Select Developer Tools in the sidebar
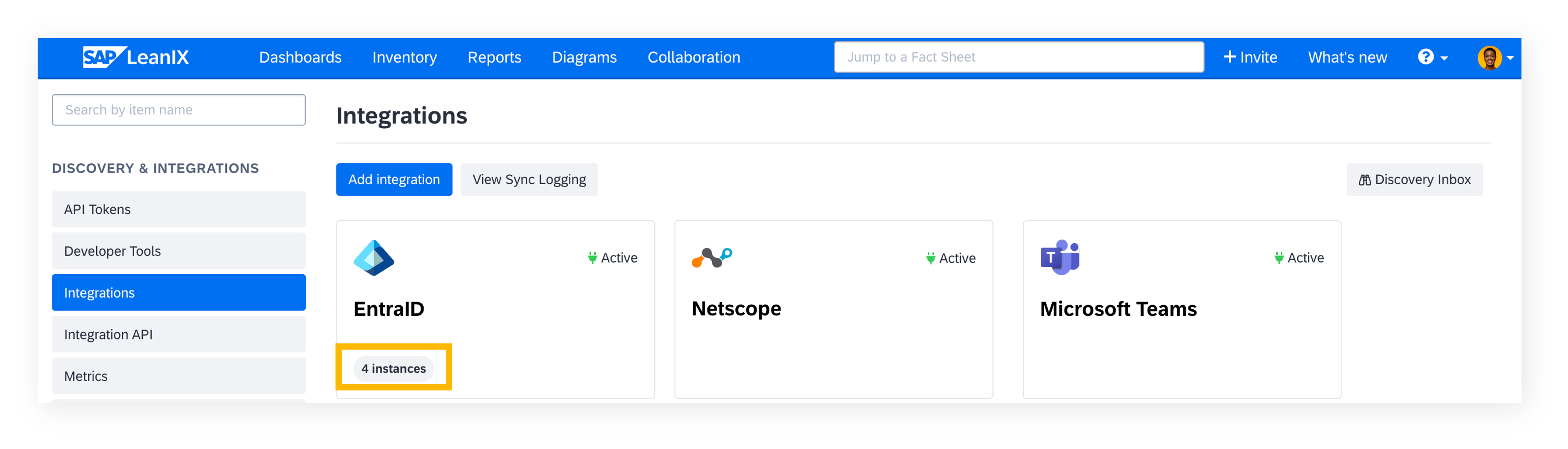This screenshot has height=449, width=1568. pyautogui.click(x=178, y=251)
